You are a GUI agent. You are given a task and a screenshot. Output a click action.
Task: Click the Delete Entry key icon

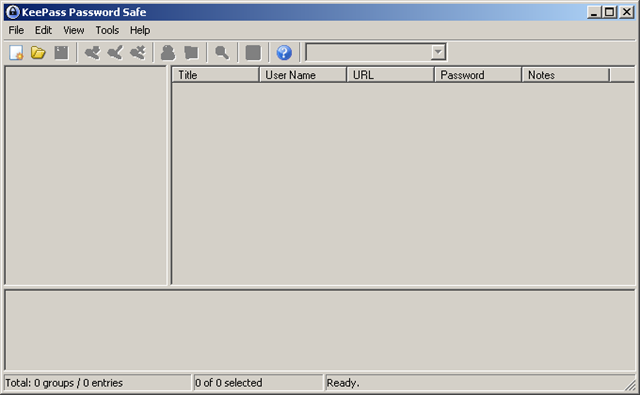click(x=138, y=53)
